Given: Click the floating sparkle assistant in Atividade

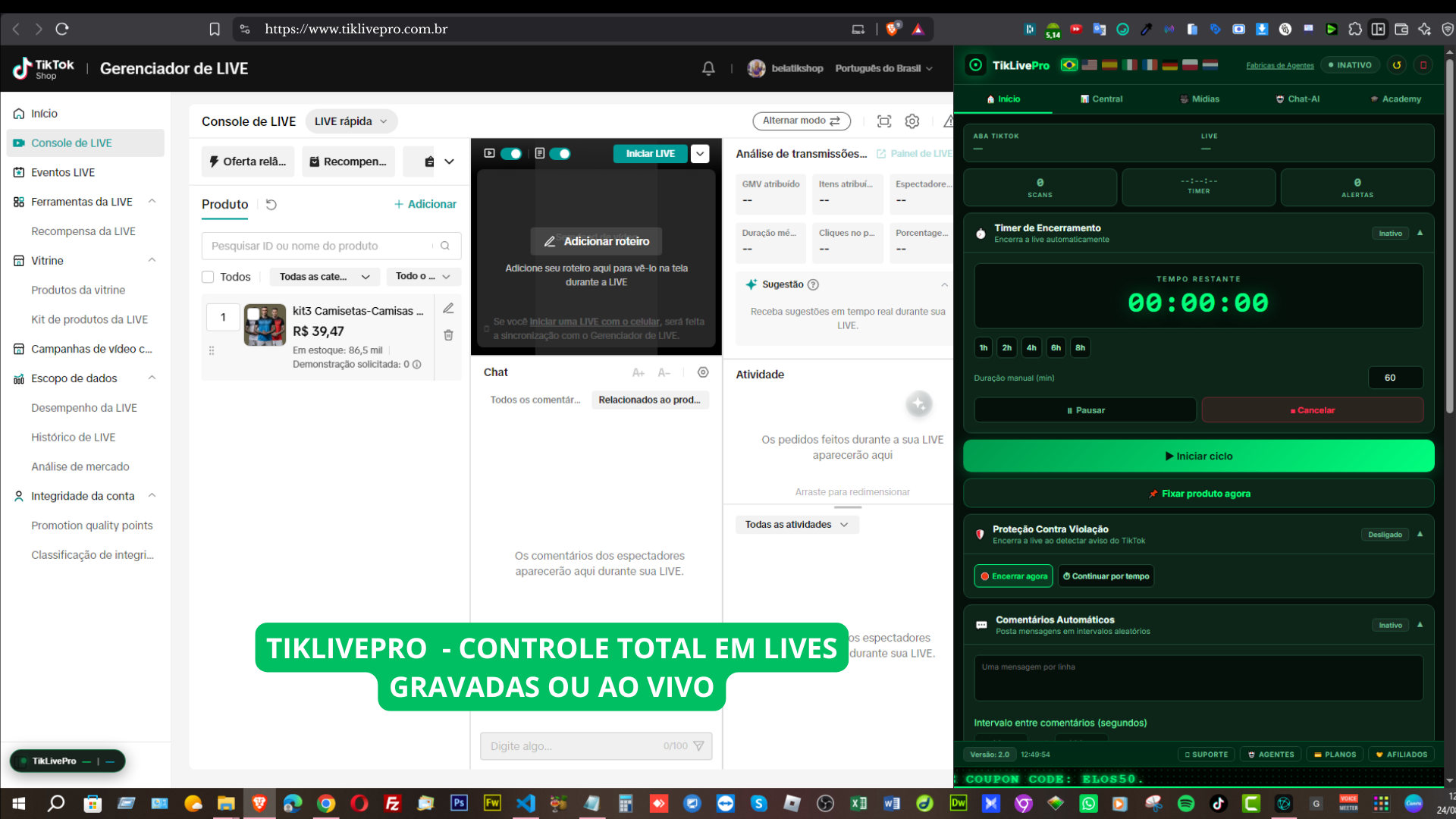Looking at the screenshot, I should point(918,404).
